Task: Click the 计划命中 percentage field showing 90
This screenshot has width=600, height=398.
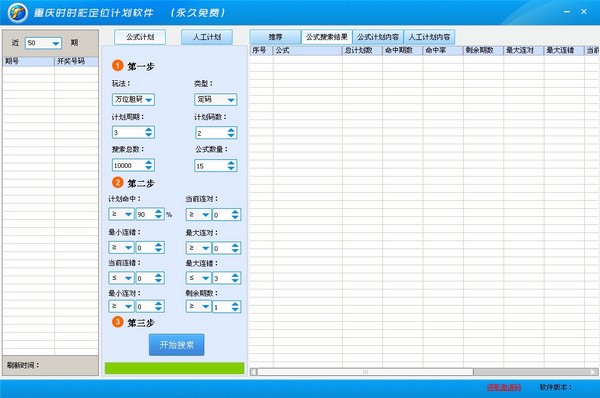Action: pyautogui.click(x=145, y=214)
